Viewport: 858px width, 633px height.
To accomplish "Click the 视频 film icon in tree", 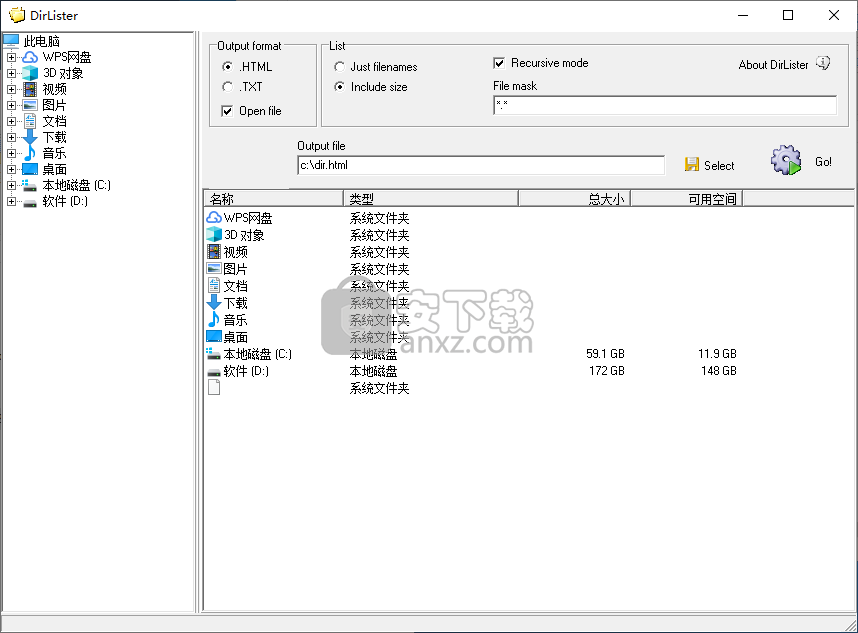I will [x=30, y=89].
